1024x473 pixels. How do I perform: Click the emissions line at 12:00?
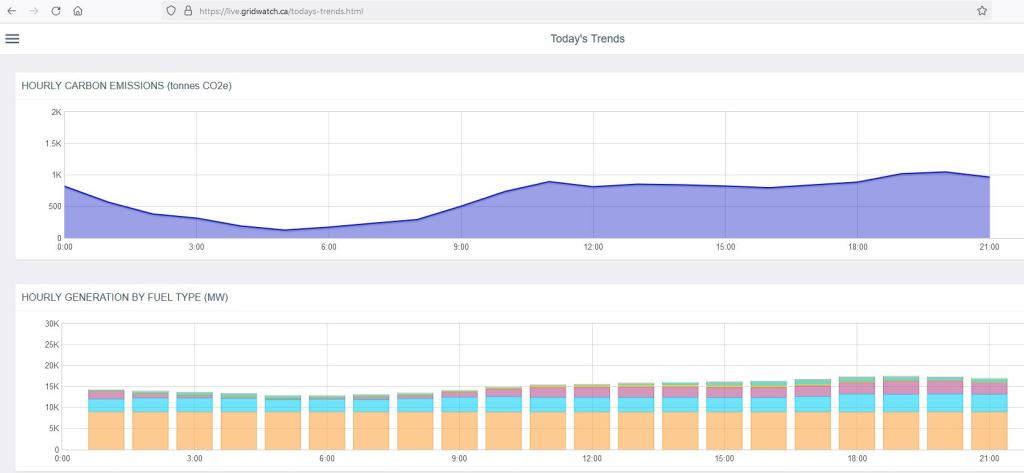pos(593,187)
